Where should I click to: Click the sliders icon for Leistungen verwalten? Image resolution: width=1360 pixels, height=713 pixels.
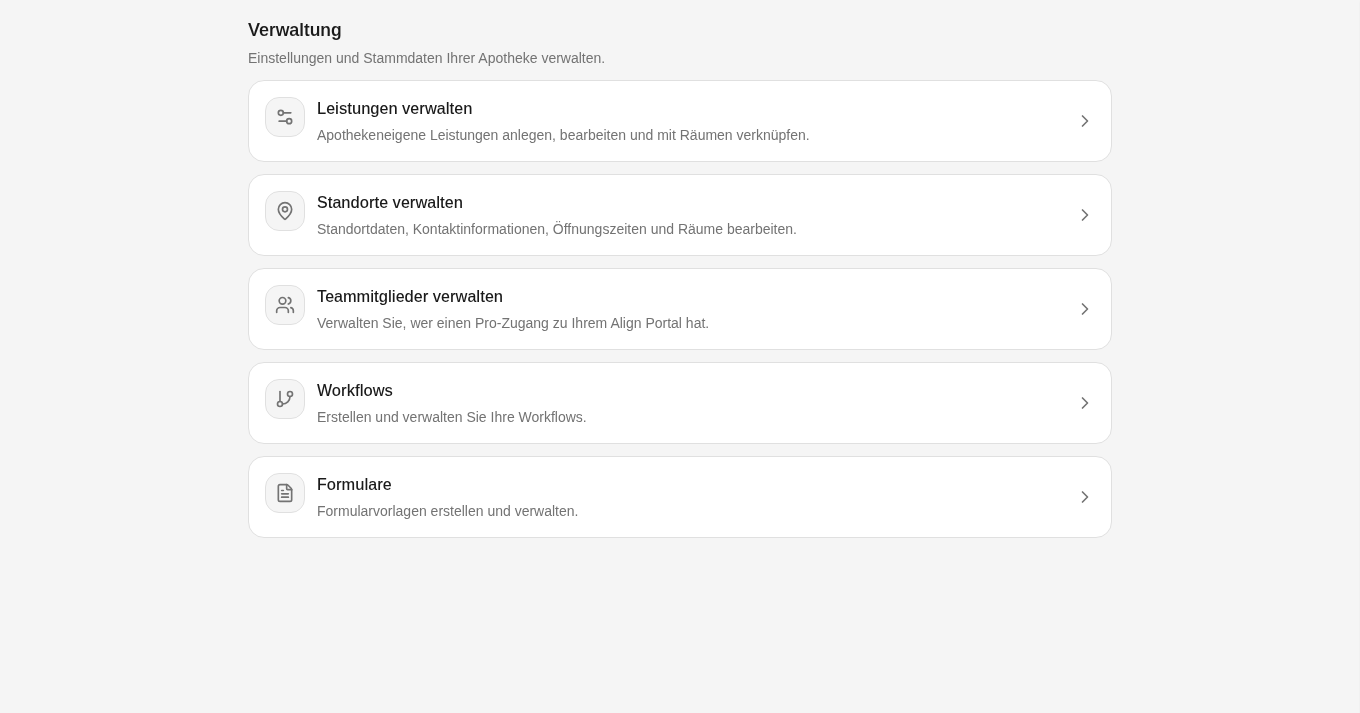pos(285,117)
